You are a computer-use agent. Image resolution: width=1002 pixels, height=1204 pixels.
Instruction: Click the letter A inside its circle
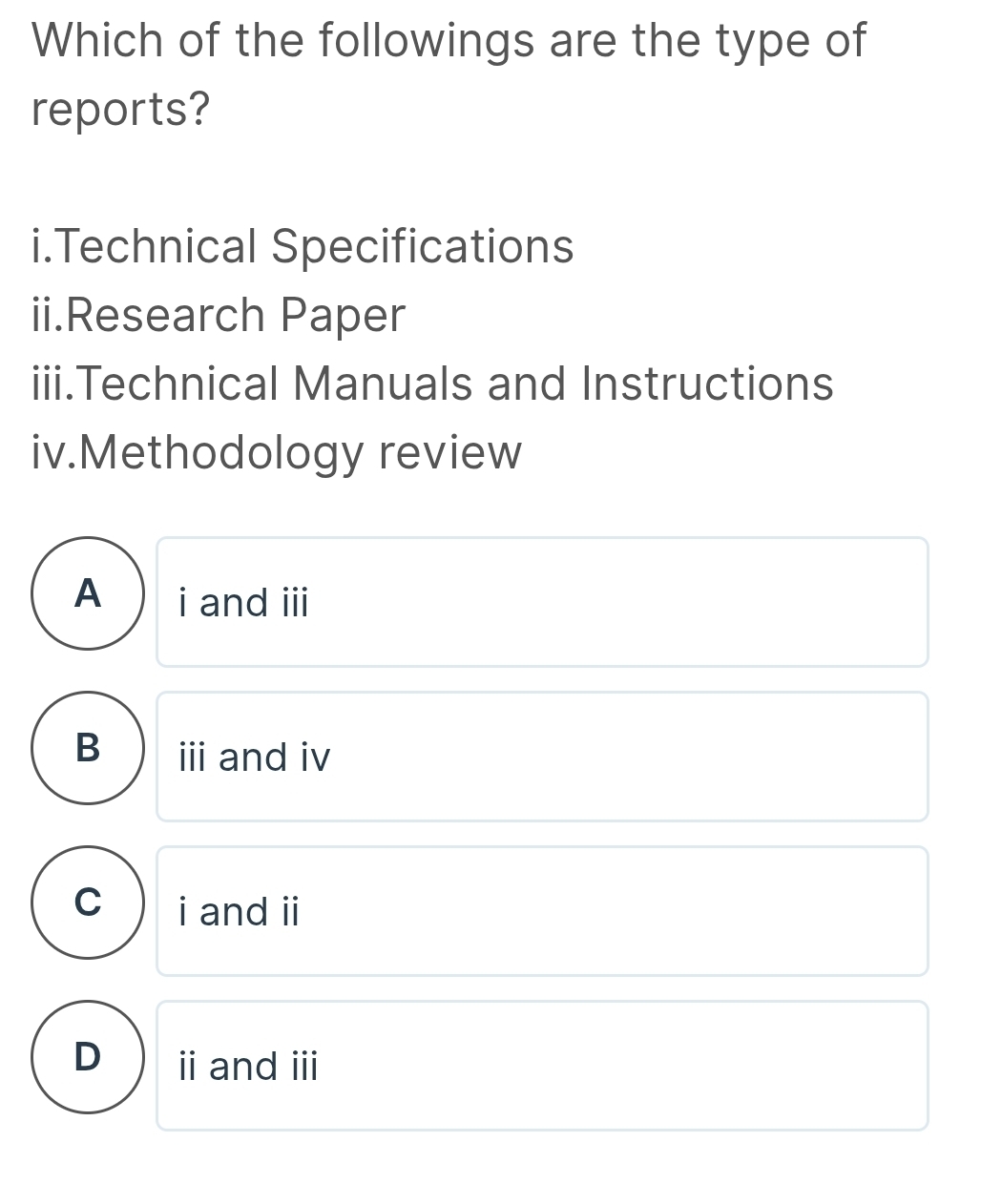[87, 595]
